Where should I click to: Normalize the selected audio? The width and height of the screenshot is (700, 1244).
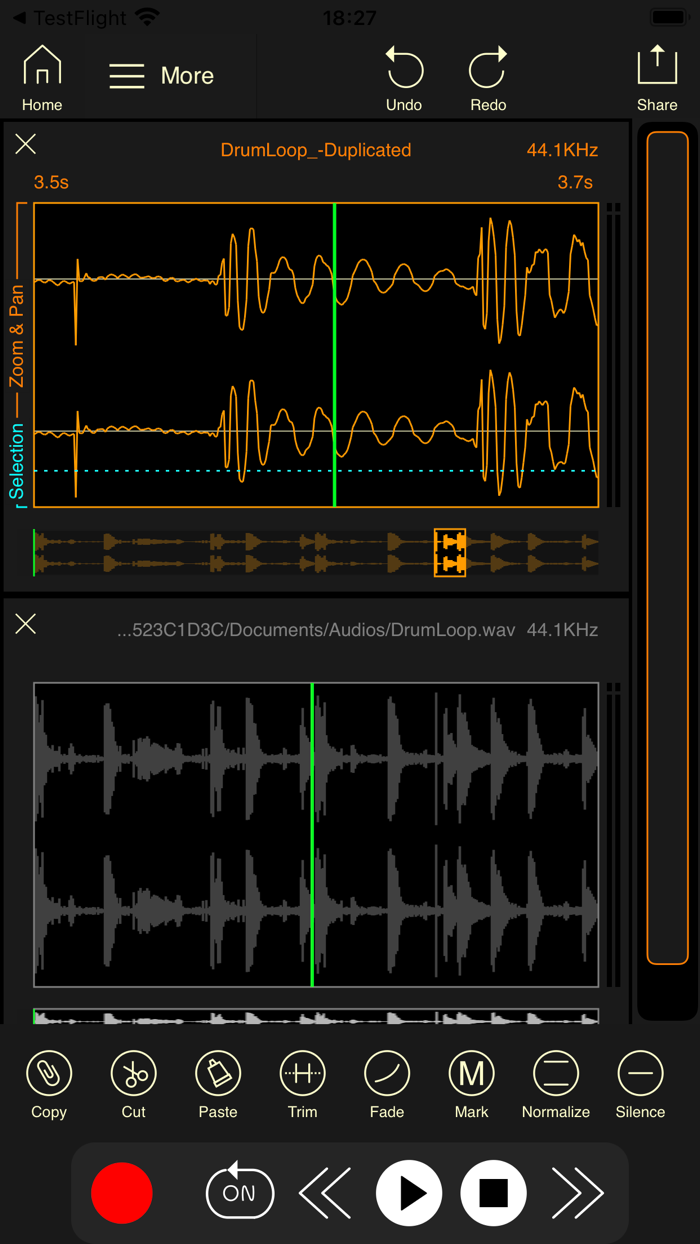pyautogui.click(x=556, y=1084)
